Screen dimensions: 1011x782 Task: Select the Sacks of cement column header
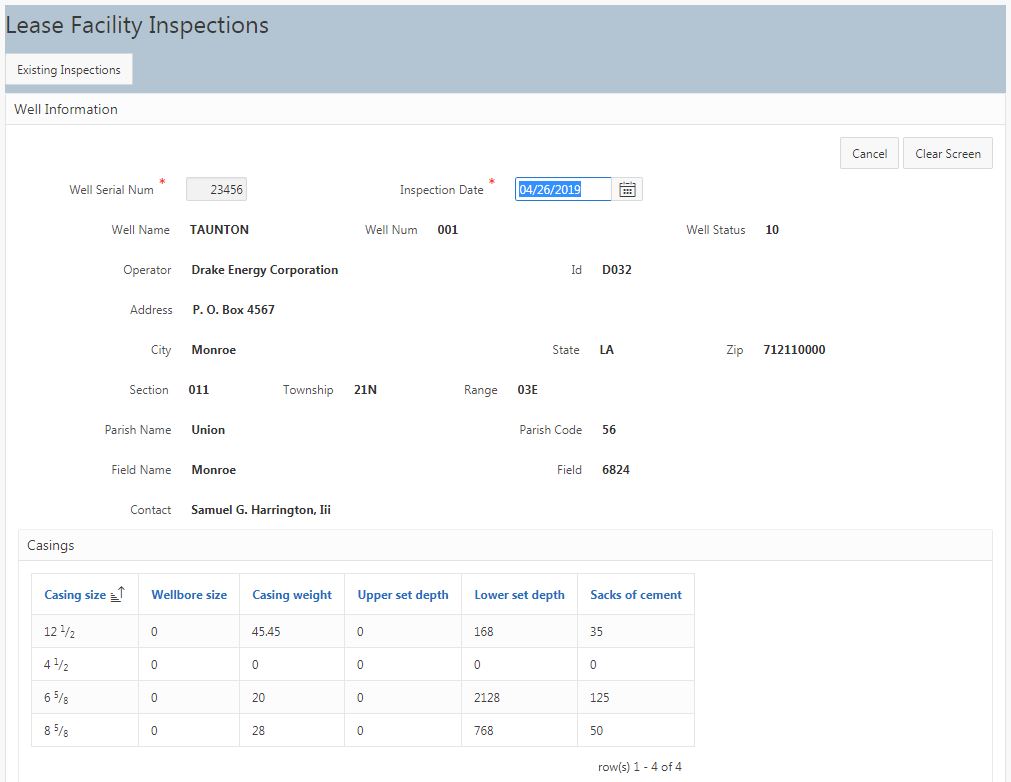(x=636, y=595)
